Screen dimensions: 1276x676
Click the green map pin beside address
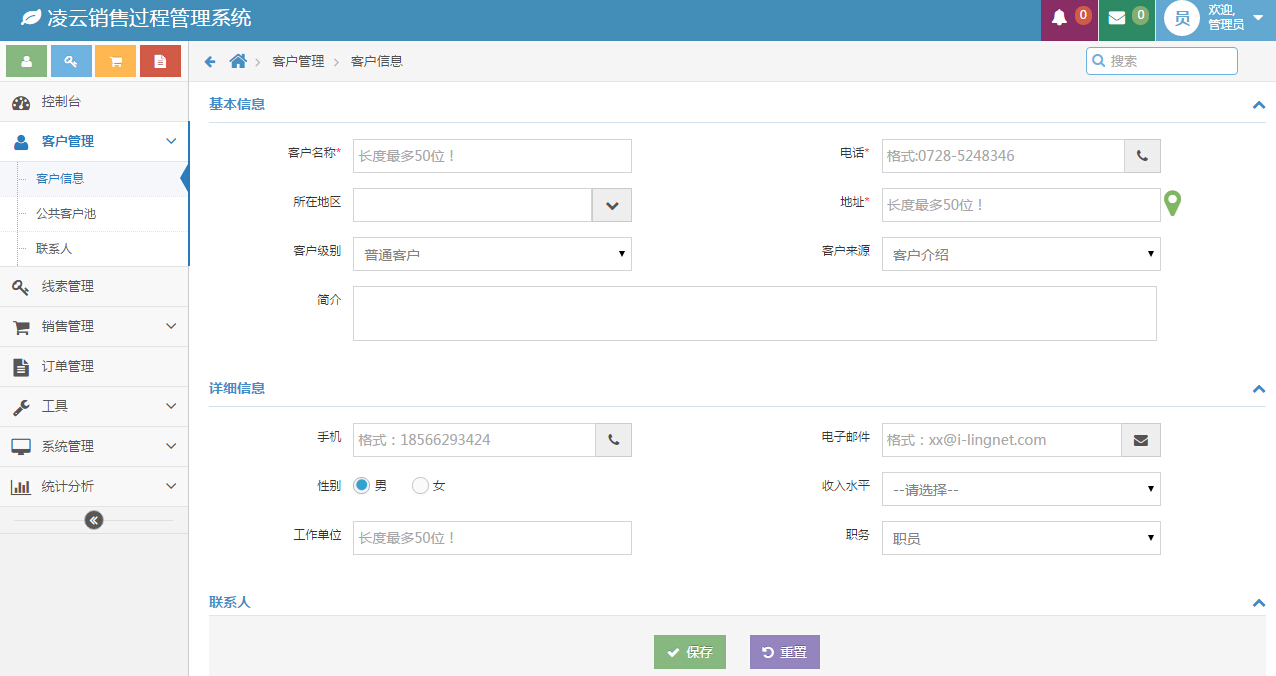coord(1173,204)
